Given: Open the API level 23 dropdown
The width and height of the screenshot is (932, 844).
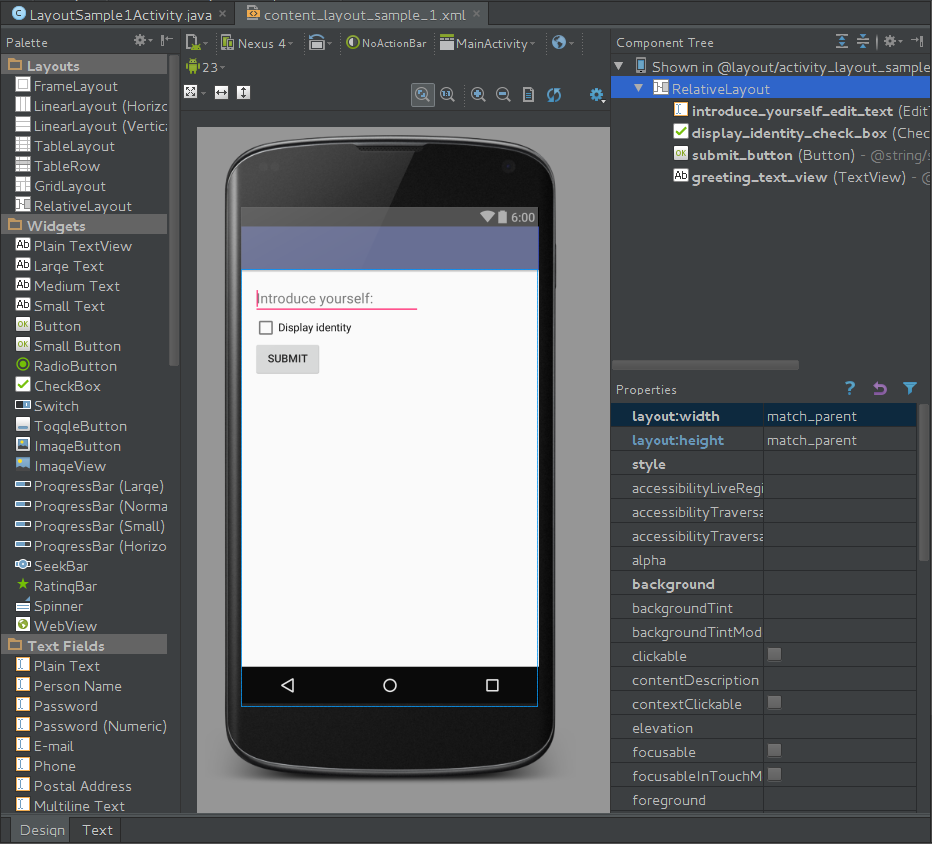Looking at the screenshot, I should click(x=206, y=67).
